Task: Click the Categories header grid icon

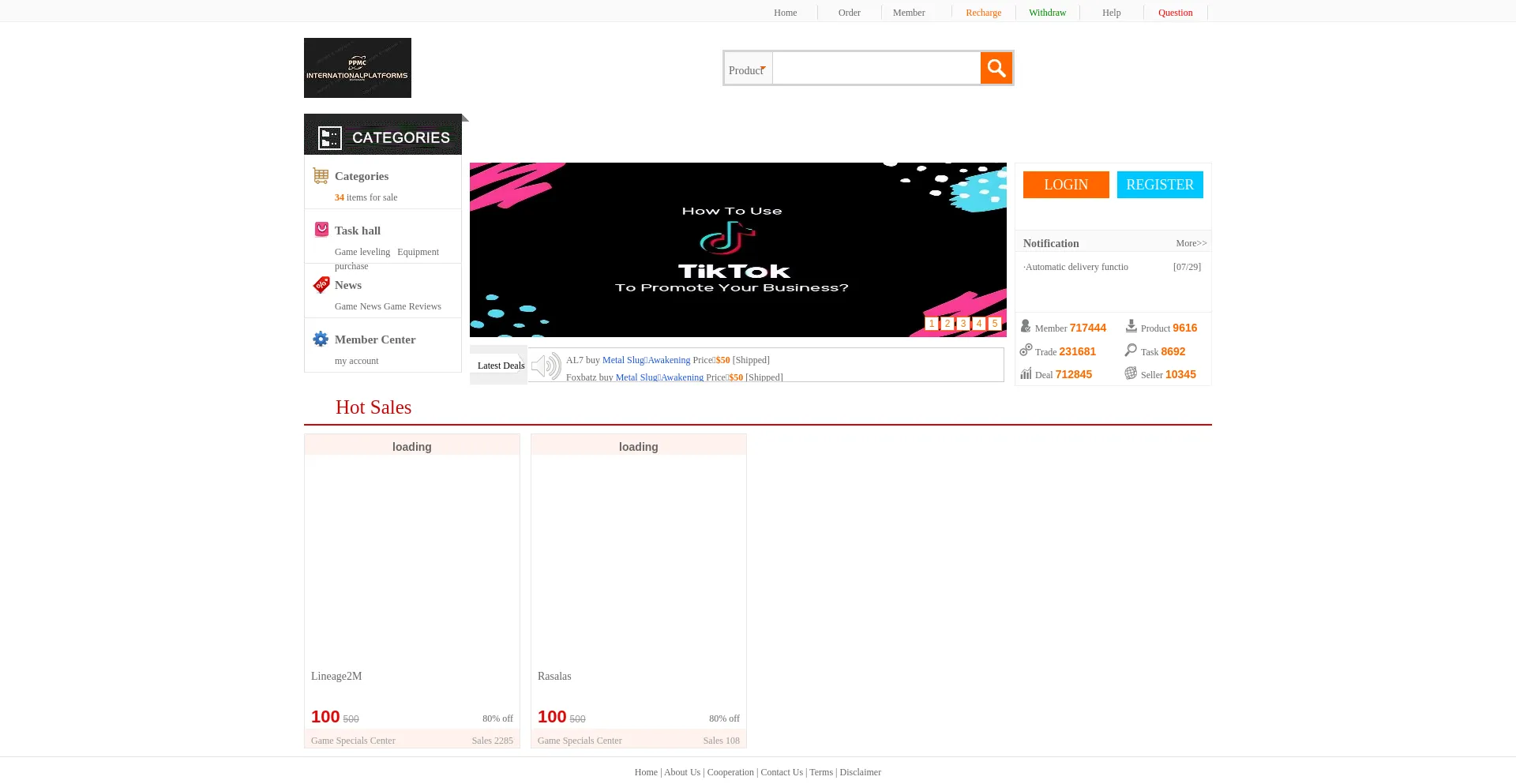Action: click(330, 137)
